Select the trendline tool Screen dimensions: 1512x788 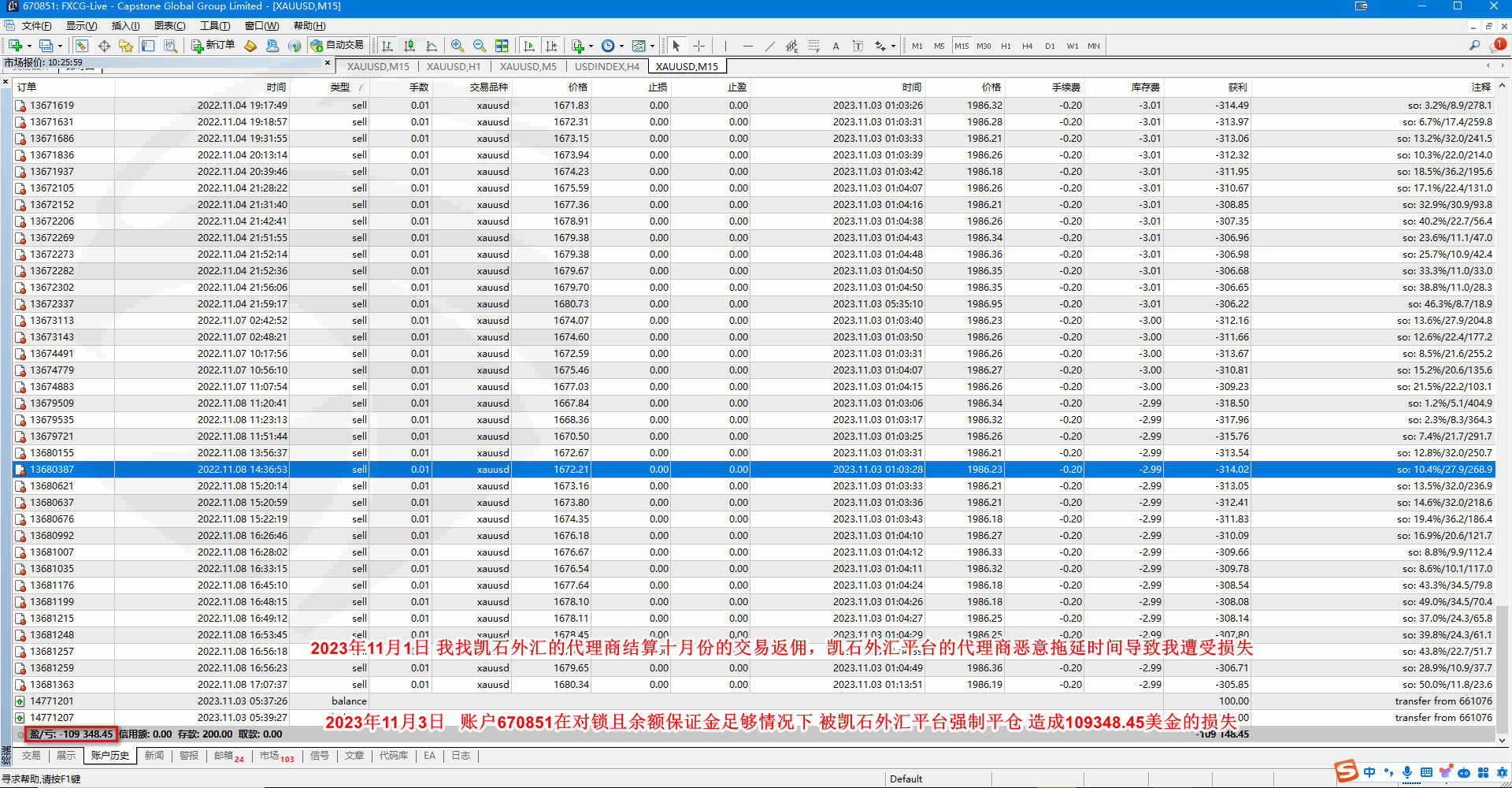pos(769,46)
